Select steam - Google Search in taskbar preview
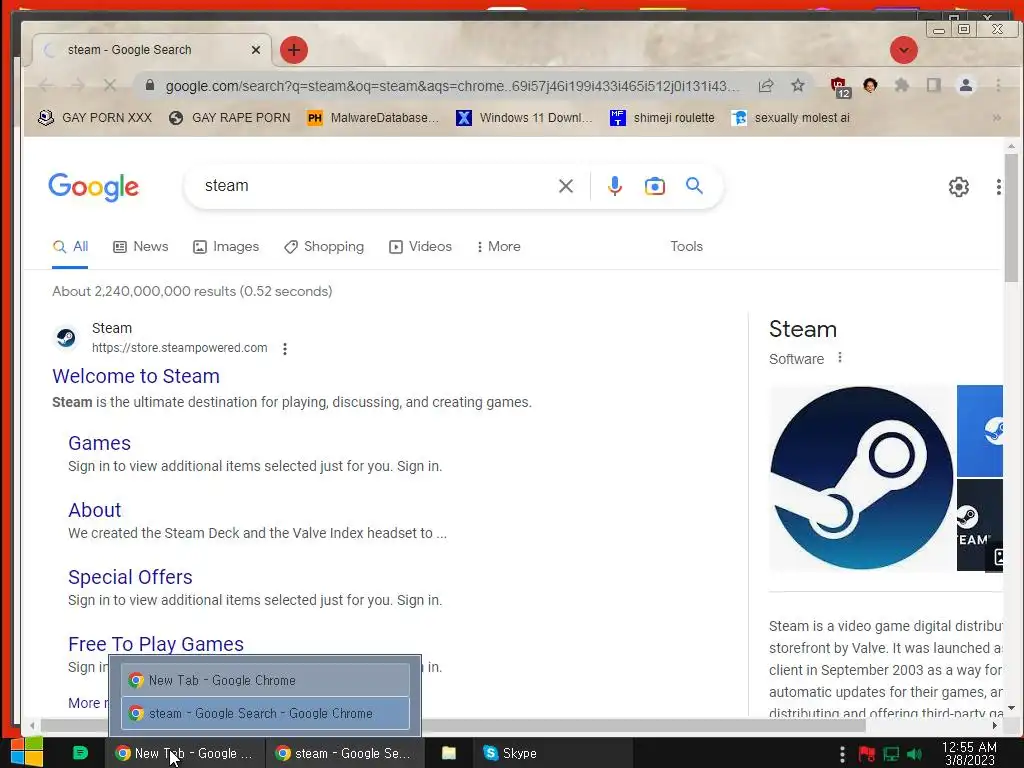The image size is (1024, 768). click(x=265, y=713)
